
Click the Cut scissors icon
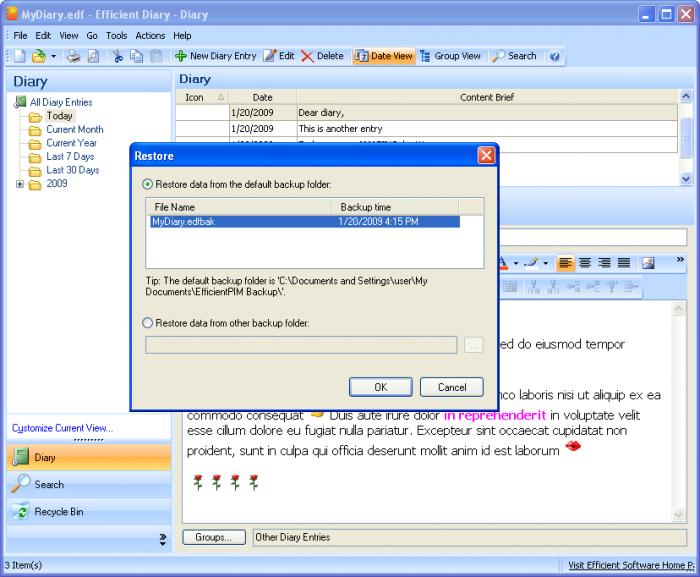118,56
